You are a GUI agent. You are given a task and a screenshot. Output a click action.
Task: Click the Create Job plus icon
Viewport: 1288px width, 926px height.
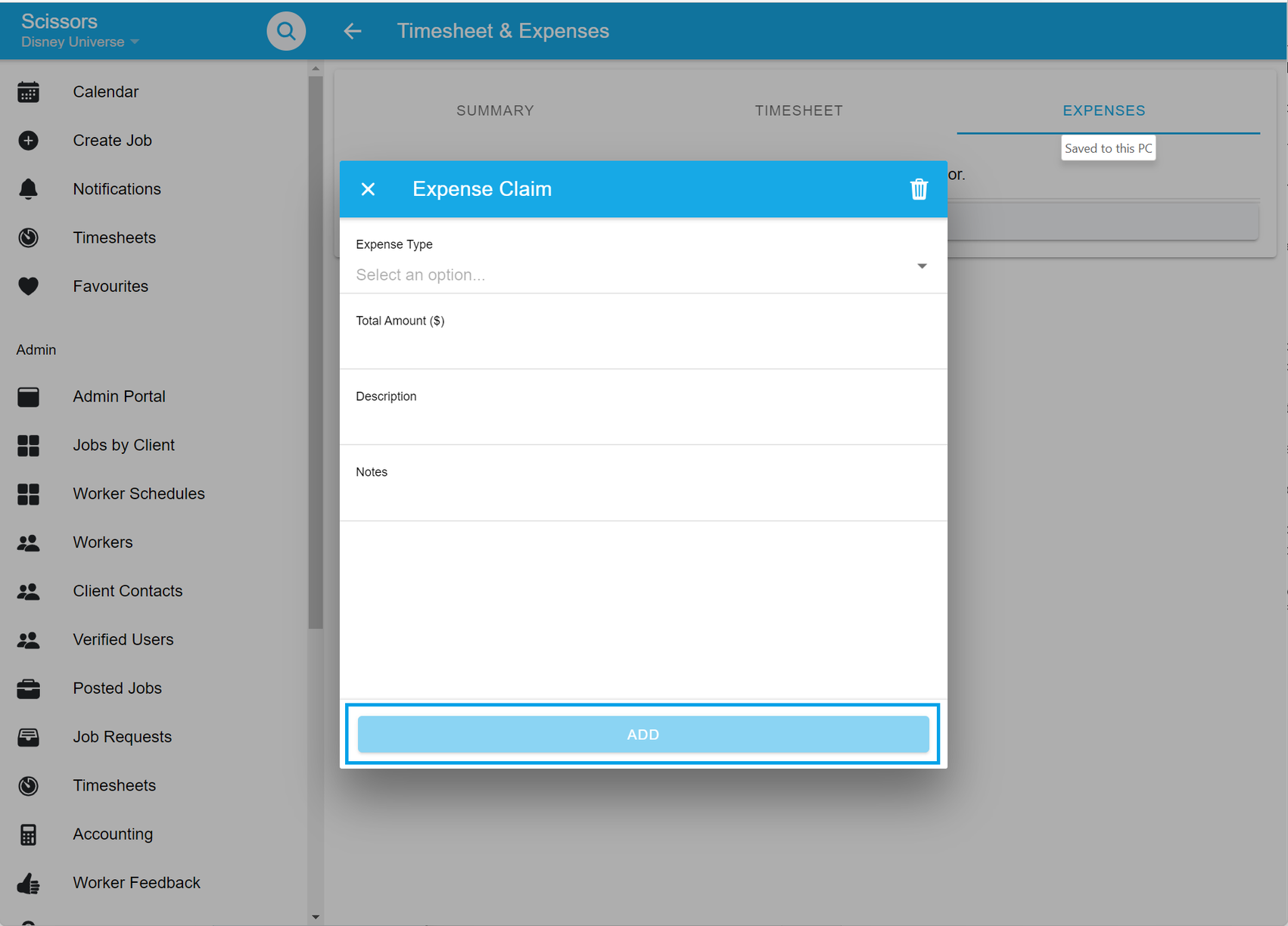tap(28, 141)
